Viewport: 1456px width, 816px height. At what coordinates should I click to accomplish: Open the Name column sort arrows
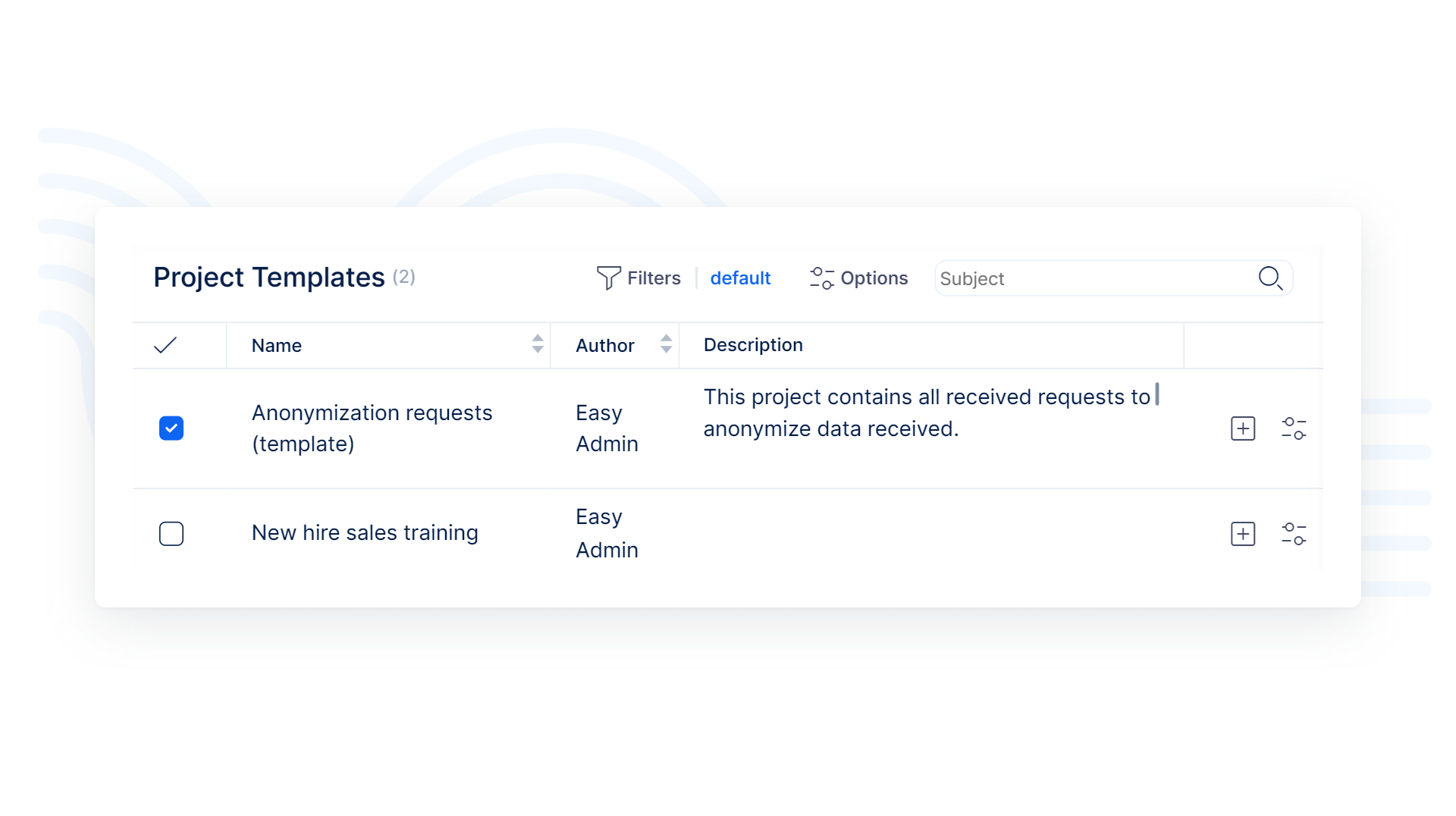point(538,345)
